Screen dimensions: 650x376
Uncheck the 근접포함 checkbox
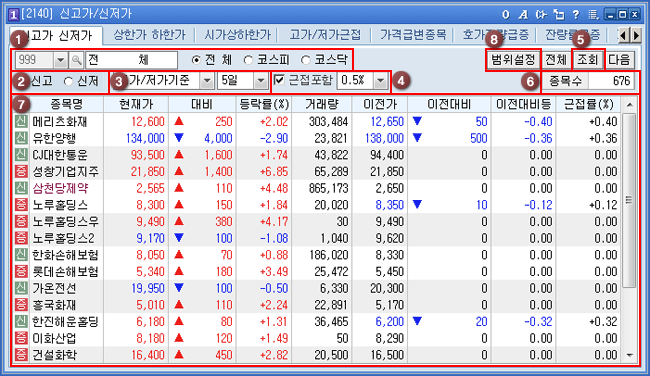[x=280, y=80]
